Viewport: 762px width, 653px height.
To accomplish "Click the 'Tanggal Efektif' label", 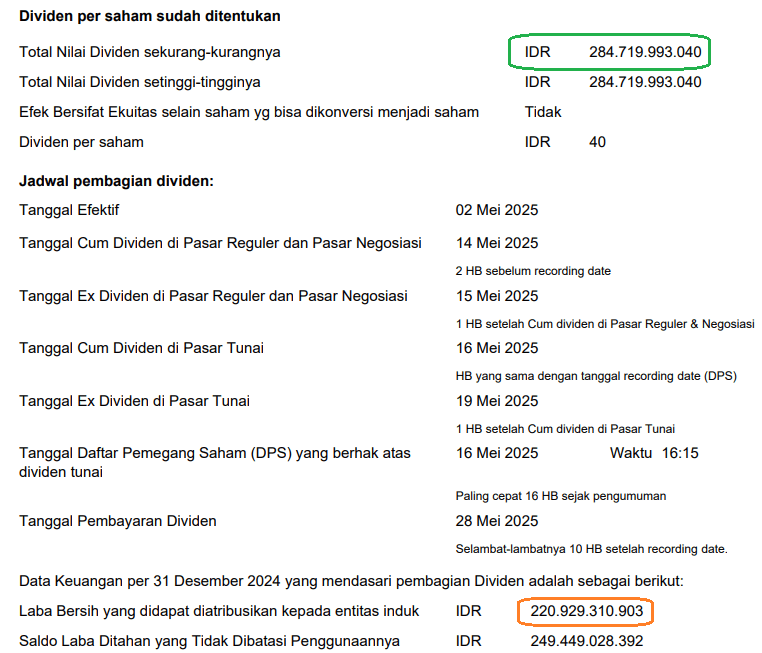I will pyautogui.click(x=69, y=210).
